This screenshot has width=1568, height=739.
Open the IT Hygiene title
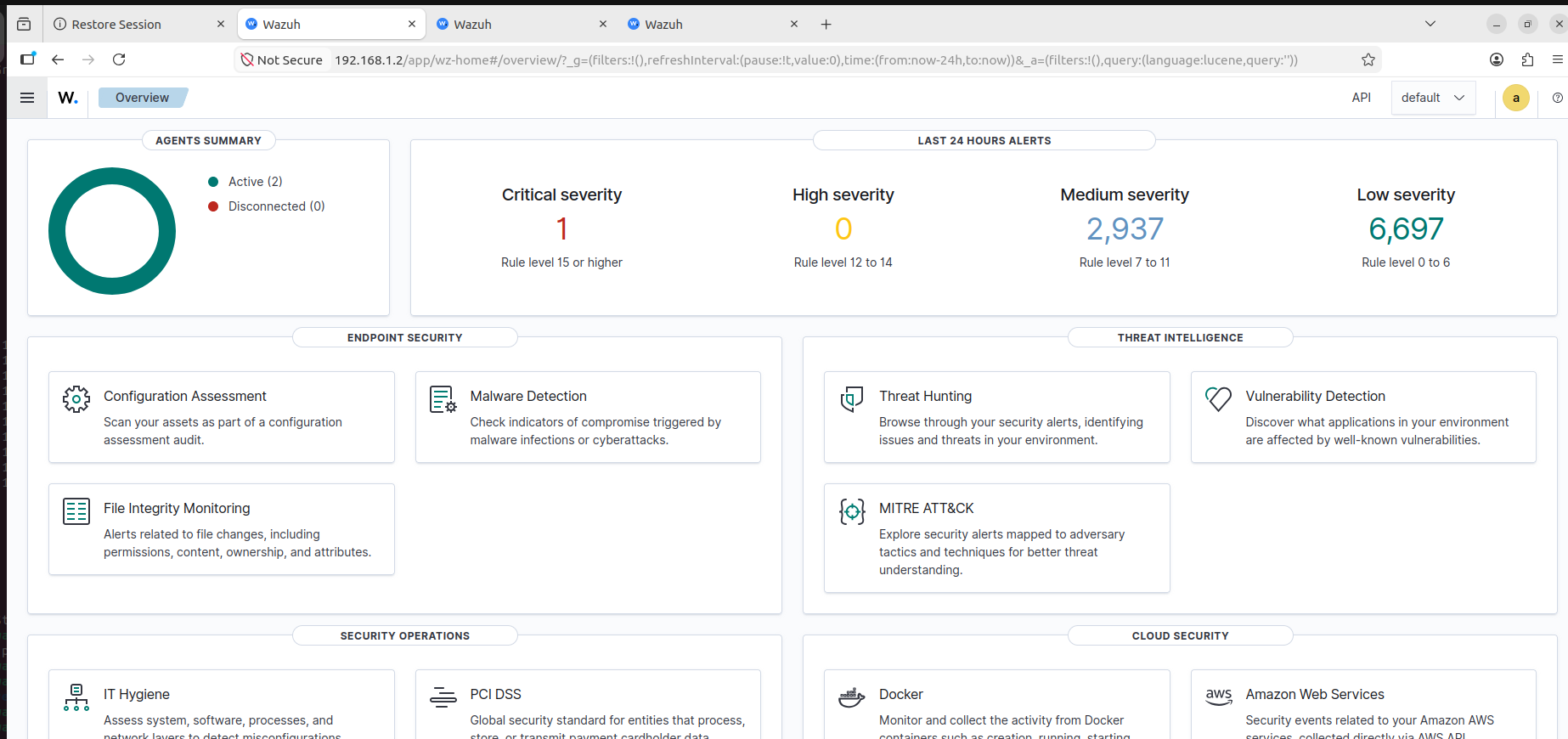[137, 695]
